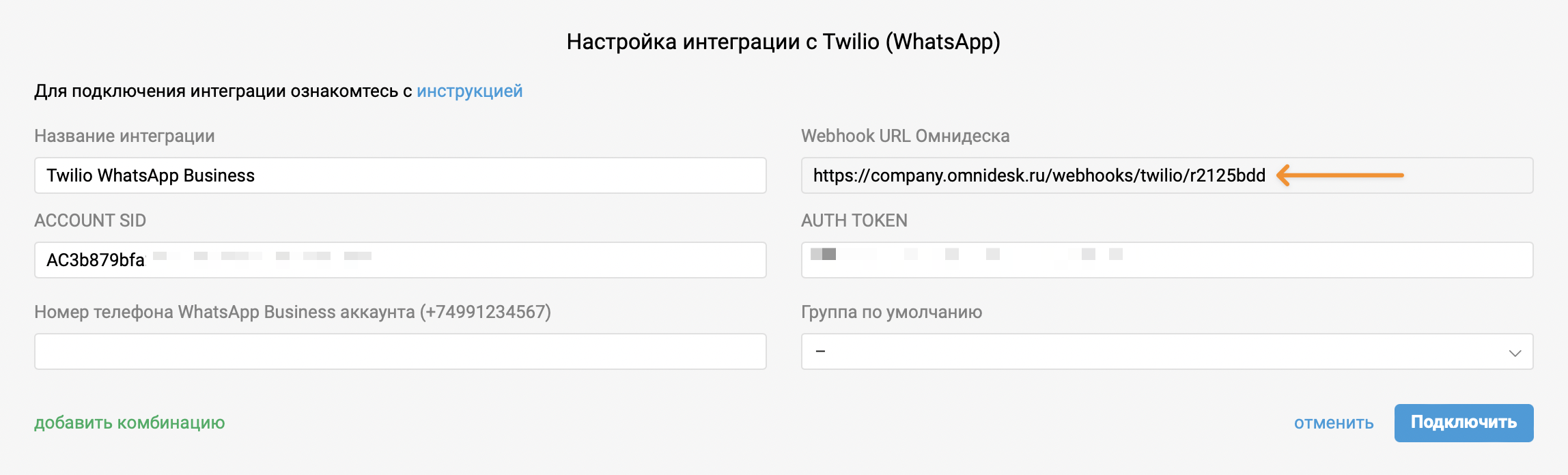This screenshot has height=475, width=1568.
Task: Click into the ACCOUNT SID input field
Action: pyautogui.click(x=400, y=260)
